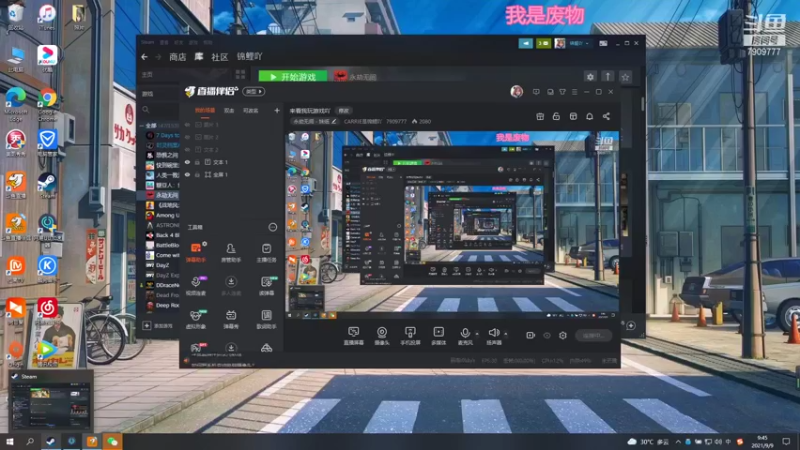Open the 商店 tab in Steam
This screenshot has height=450, width=800.
(178, 57)
